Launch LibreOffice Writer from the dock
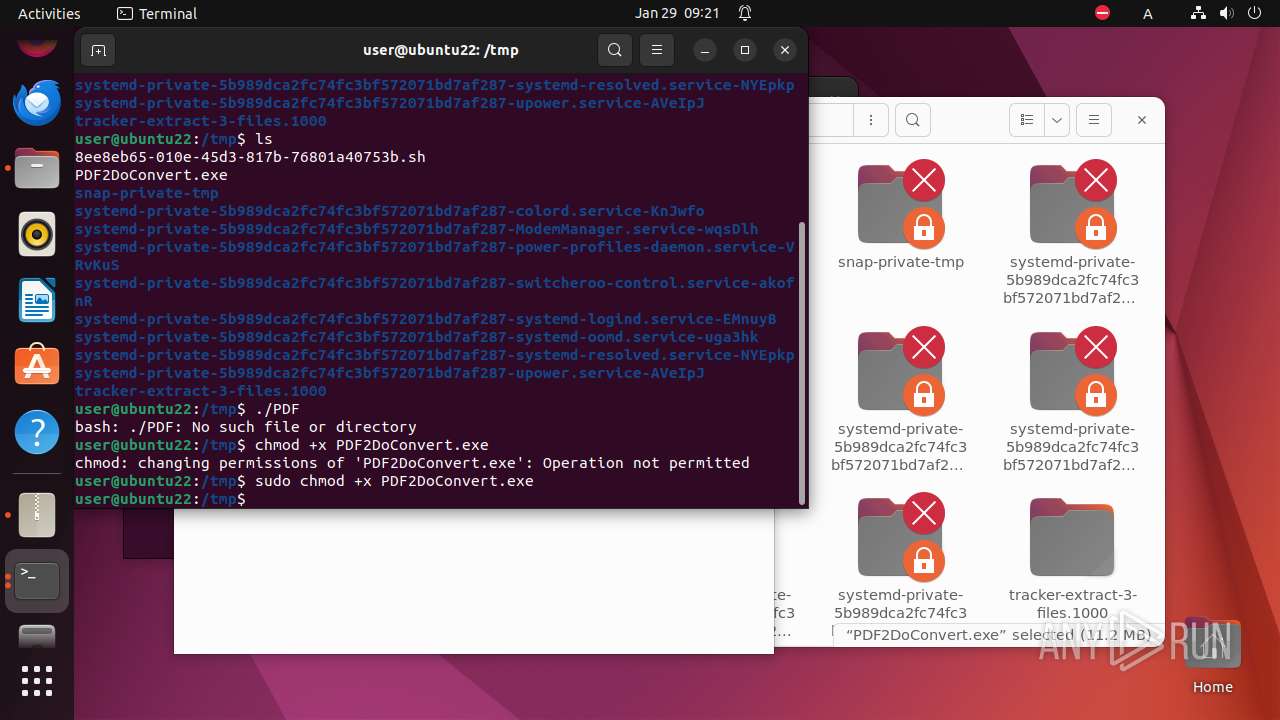This screenshot has width=1280, height=720. point(37,301)
